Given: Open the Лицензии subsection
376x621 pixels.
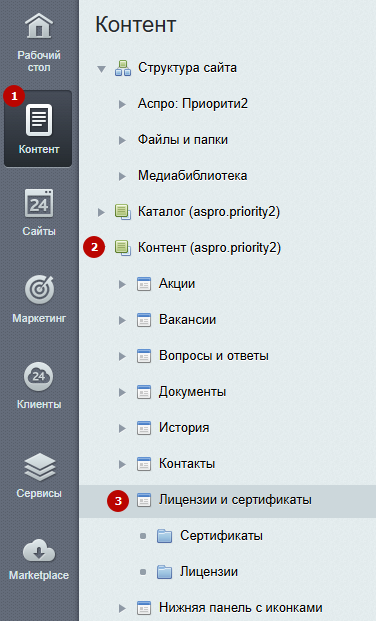Looking at the screenshot, I should pyautogui.click(x=209, y=572).
